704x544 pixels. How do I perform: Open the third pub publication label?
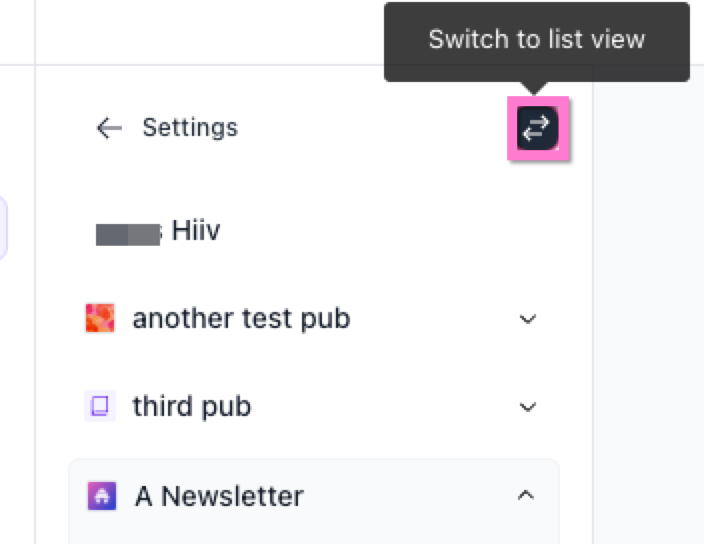click(x=191, y=407)
